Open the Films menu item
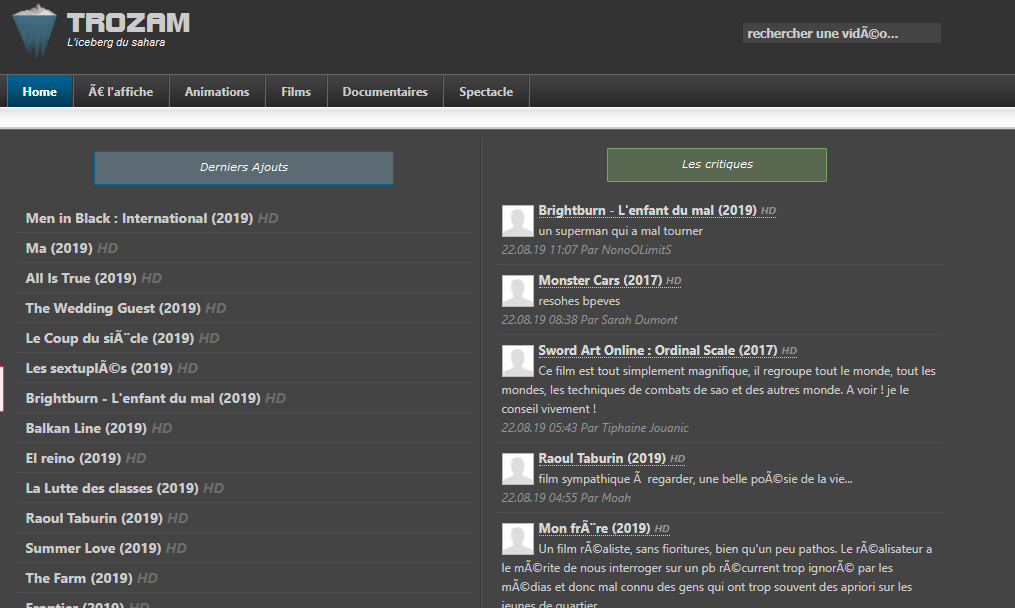1015x608 pixels. (296, 91)
